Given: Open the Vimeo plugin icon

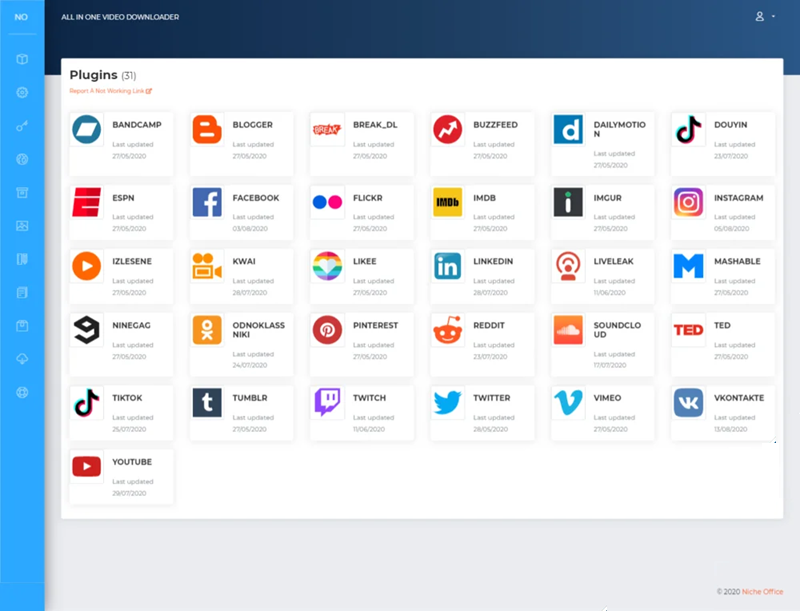Looking at the screenshot, I should coord(568,402).
